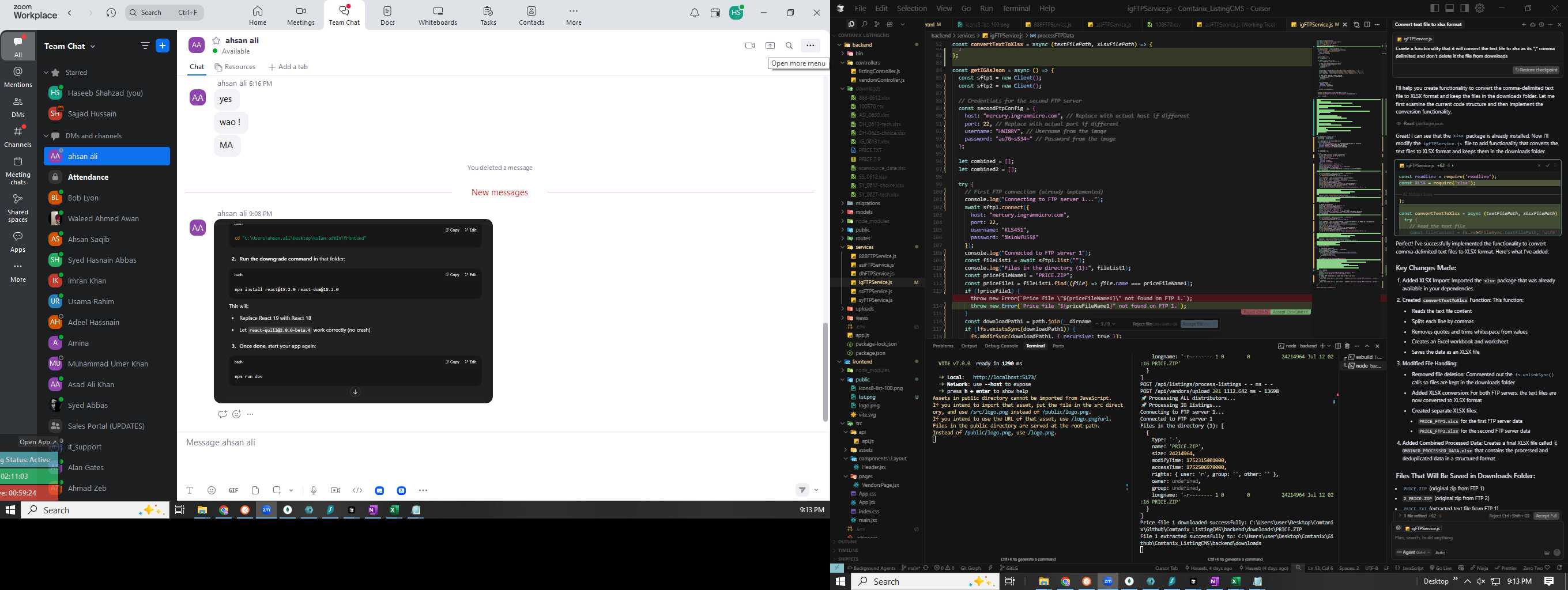Open DMs in Zoom sidebar
Image resolution: width=1568 pixels, height=590 pixels.
coord(18,107)
